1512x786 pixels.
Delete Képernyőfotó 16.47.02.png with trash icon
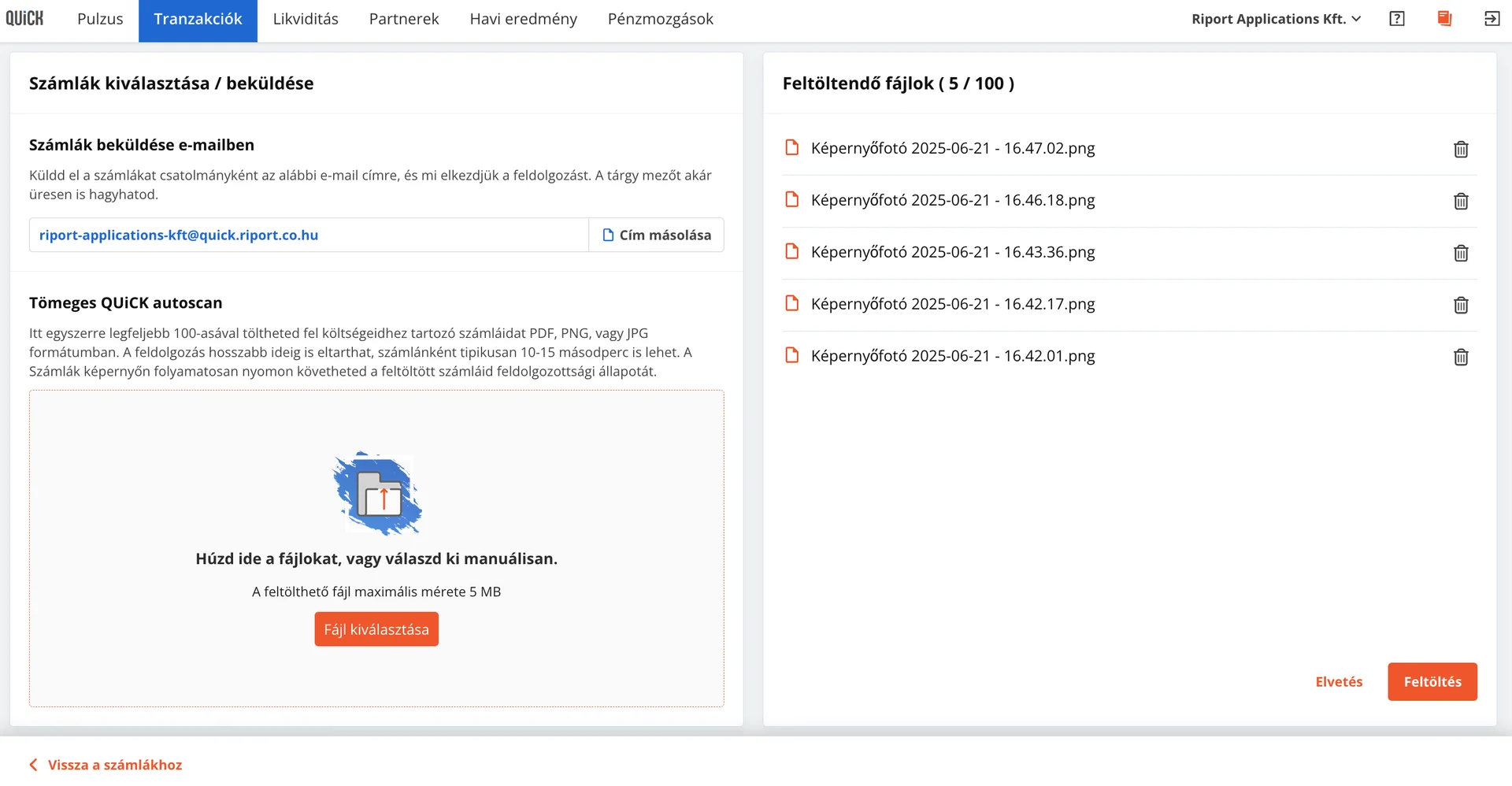pyautogui.click(x=1461, y=149)
